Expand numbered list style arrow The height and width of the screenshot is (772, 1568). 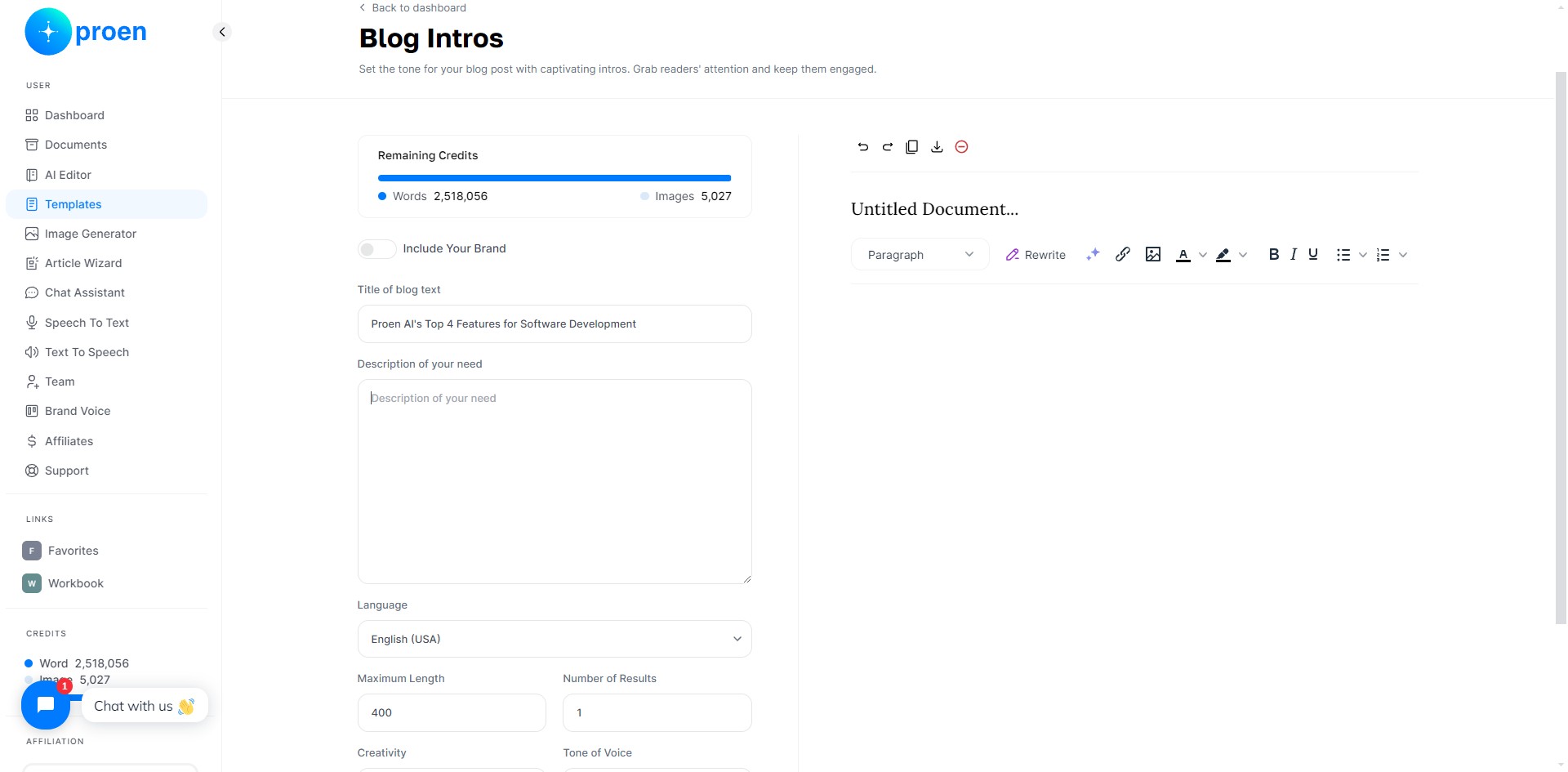point(1403,255)
